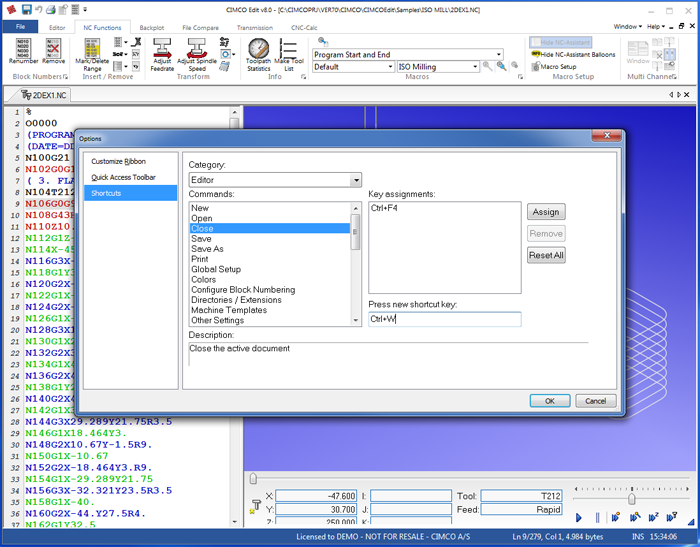Click the Renumber block numbers icon
This screenshot has height=547, width=700.
pos(23,48)
